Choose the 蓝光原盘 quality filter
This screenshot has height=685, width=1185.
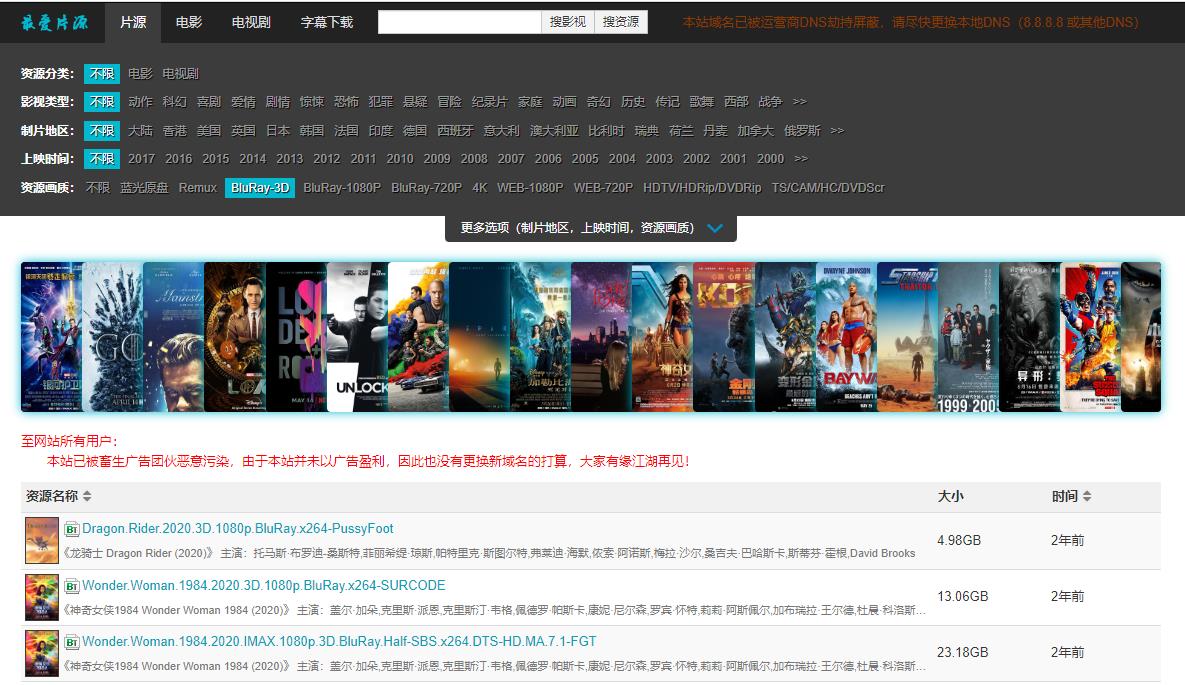coord(144,188)
